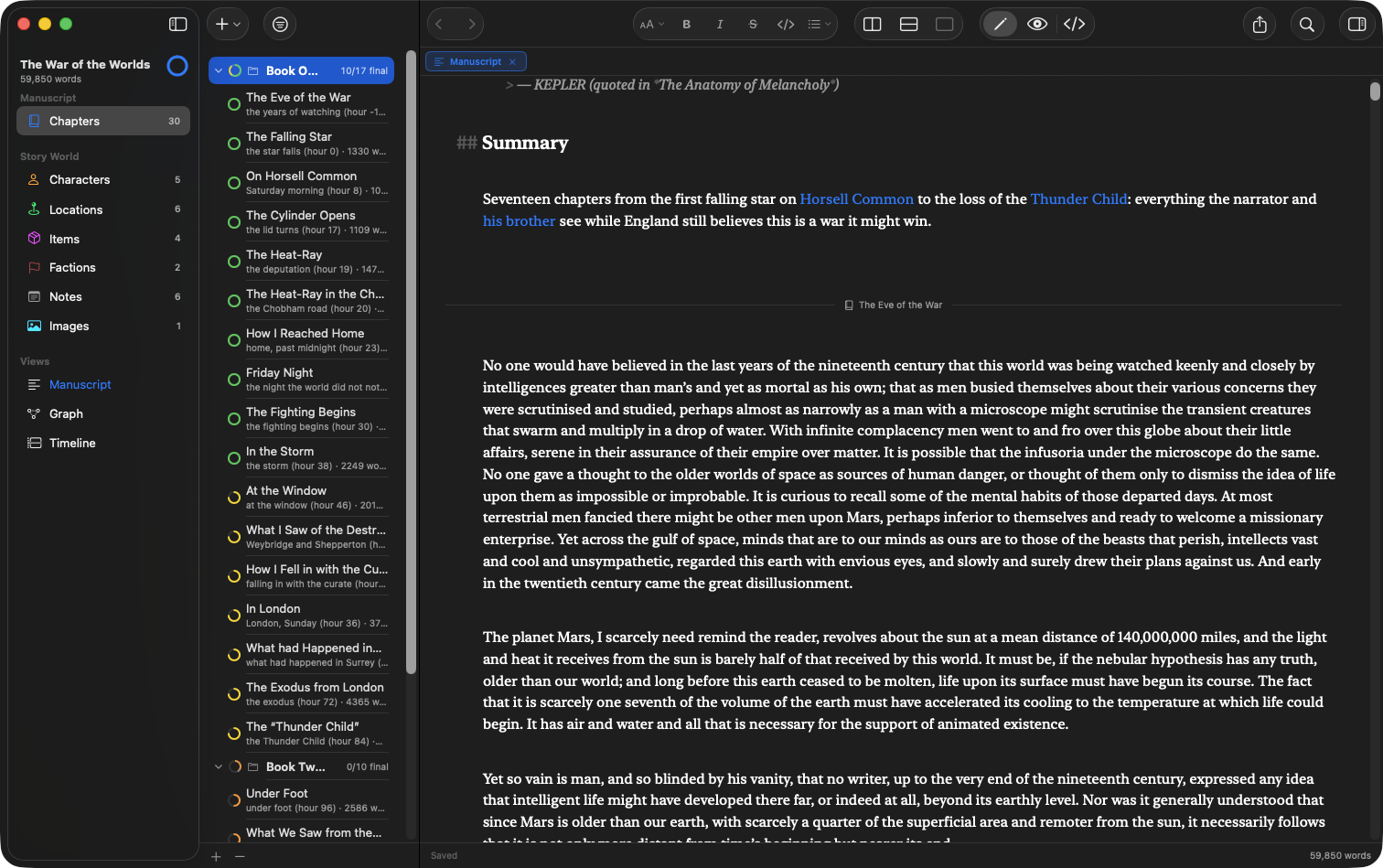
Task: Open Locations in Story World
Action: pyautogui.click(x=103, y=209)
